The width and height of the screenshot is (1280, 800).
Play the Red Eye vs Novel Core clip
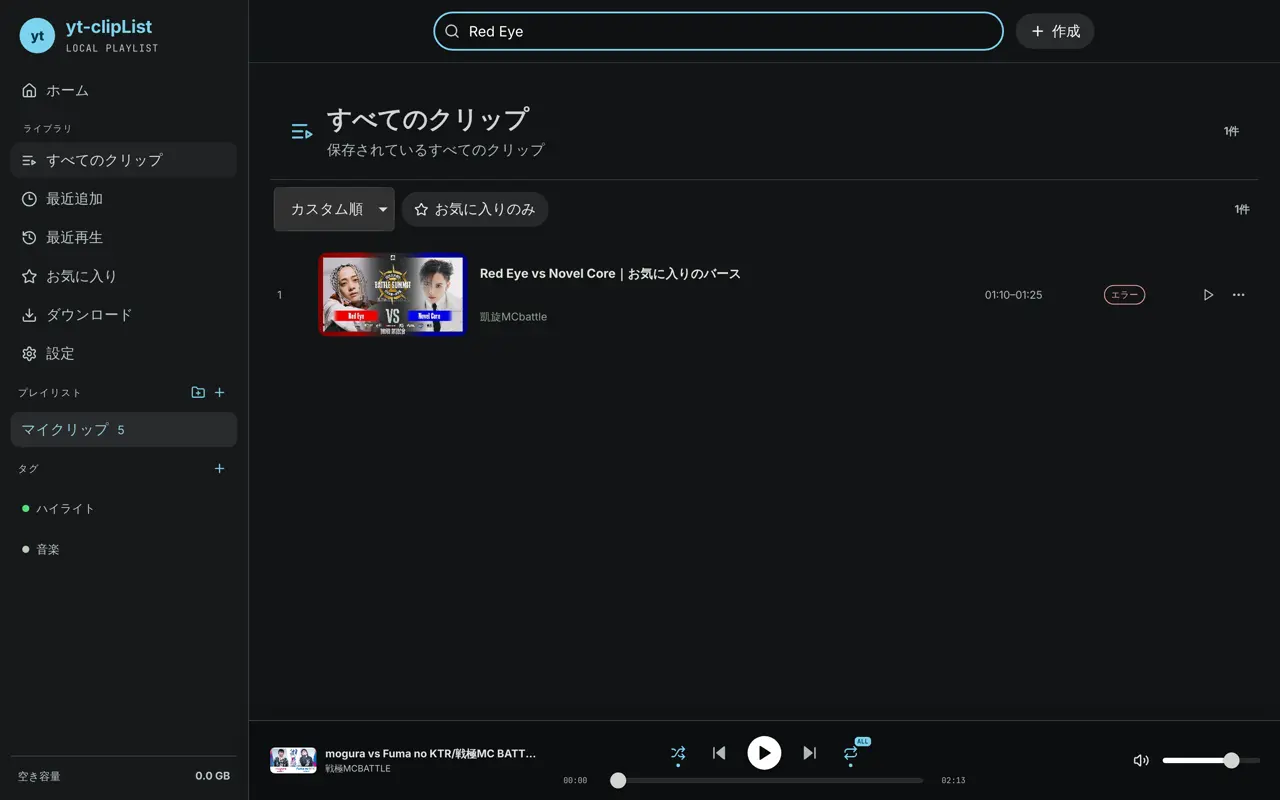coord(1208,295)
